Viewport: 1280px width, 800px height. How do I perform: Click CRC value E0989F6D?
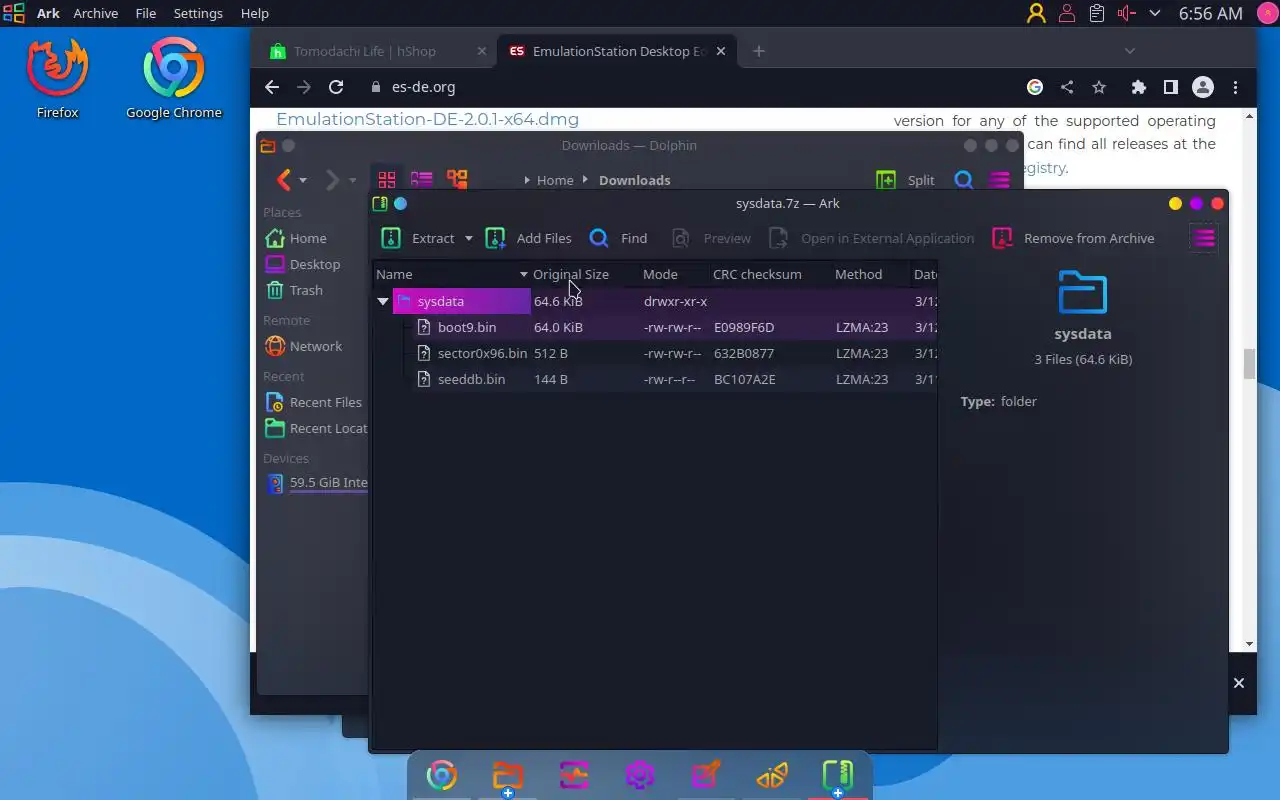click(x=744, y=327)
